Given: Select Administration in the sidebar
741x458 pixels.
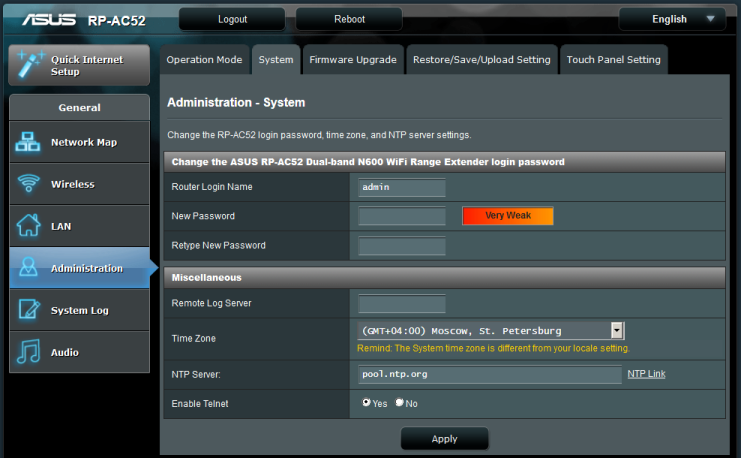Looking at the screenshot, I should tap(79, 268).
